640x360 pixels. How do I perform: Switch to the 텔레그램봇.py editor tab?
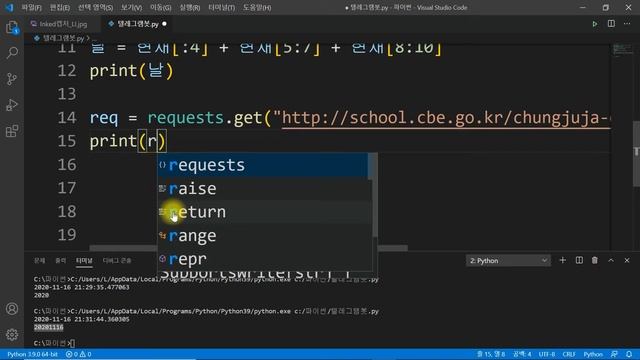point(138,24)
